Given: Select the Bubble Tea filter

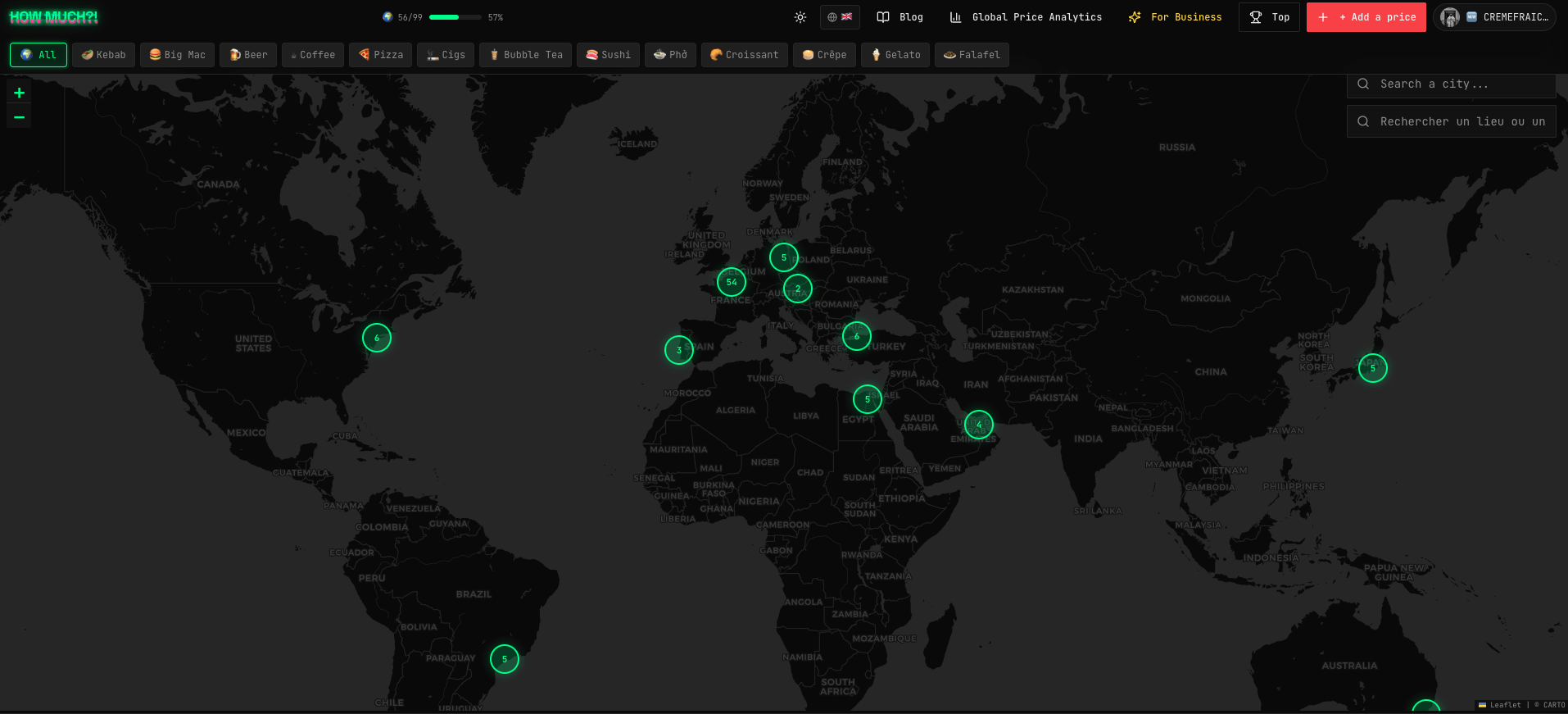Looking at the screenshot, I should pos(526,55).
